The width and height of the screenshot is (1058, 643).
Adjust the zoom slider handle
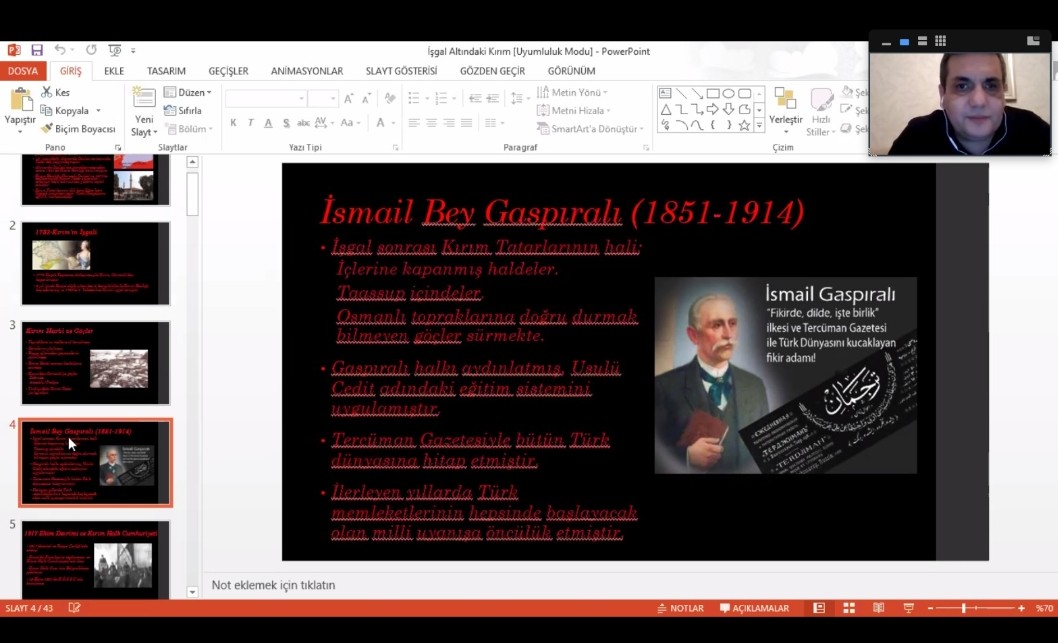point(964,608)
